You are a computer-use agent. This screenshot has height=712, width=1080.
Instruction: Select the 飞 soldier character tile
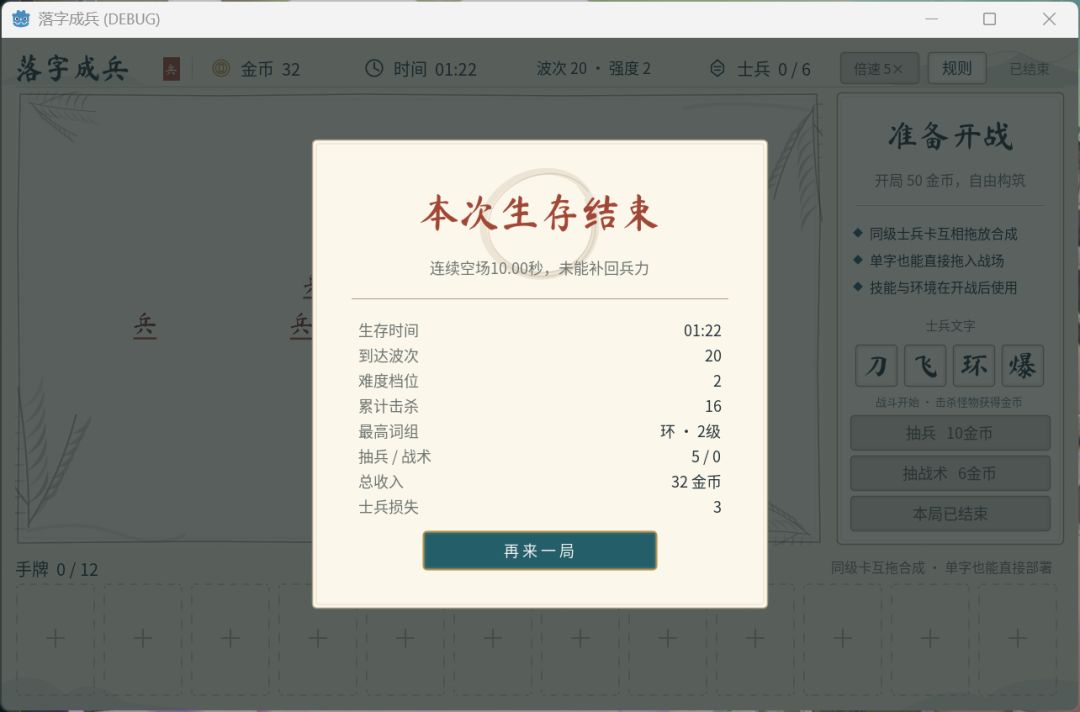coord(925,366)
